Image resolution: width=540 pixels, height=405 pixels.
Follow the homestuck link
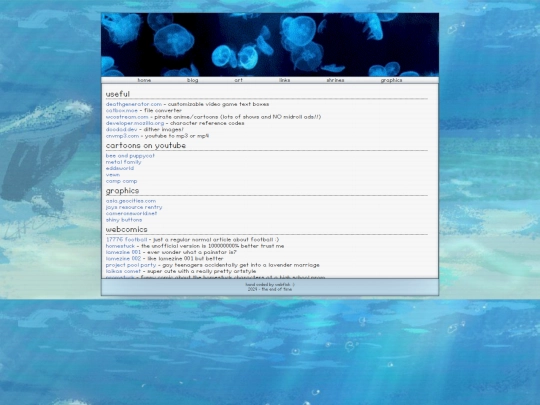[x=120, y=246]
